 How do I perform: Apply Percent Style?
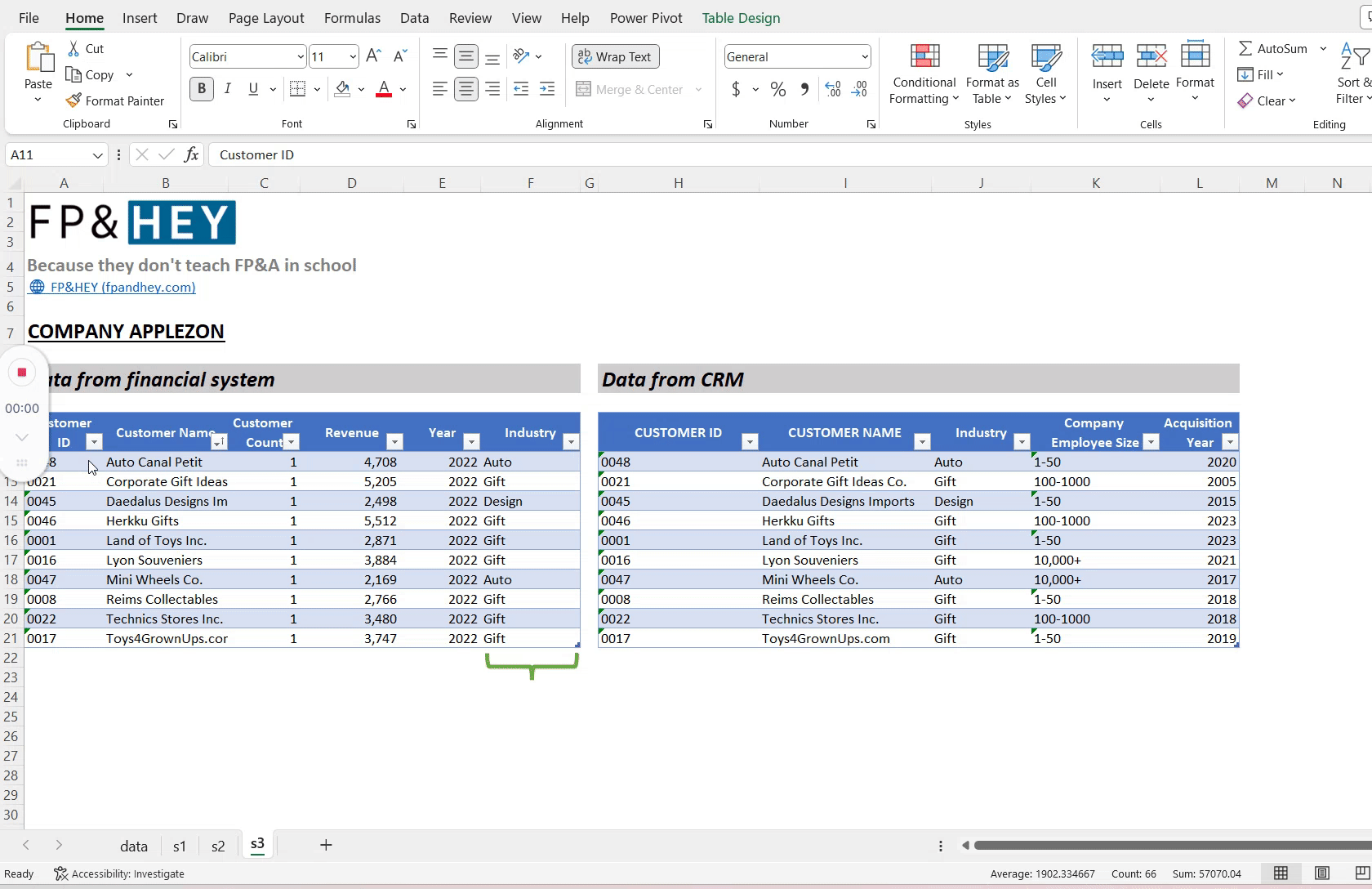click(778, 89)
